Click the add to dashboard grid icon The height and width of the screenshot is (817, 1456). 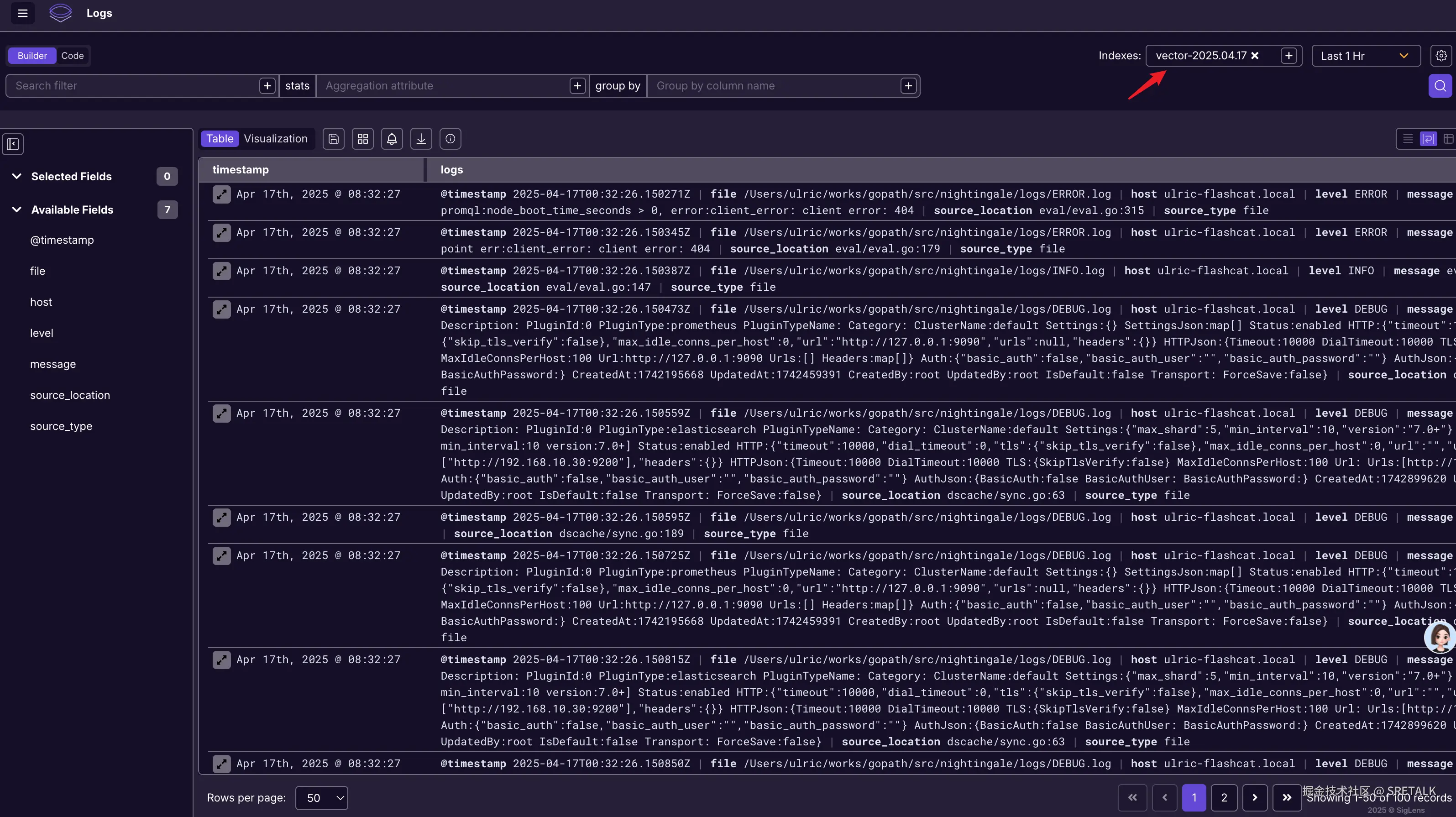(x=363, y=139)
